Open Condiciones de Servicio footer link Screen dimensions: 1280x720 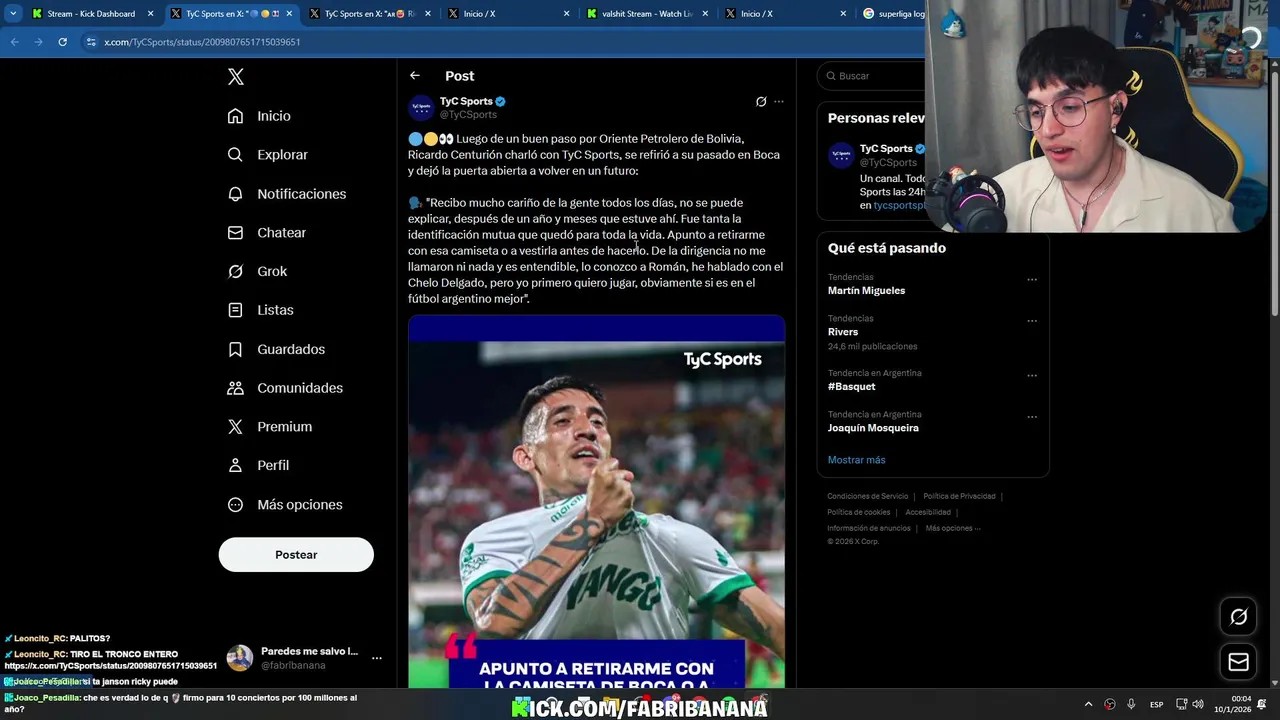pos(867,496)
